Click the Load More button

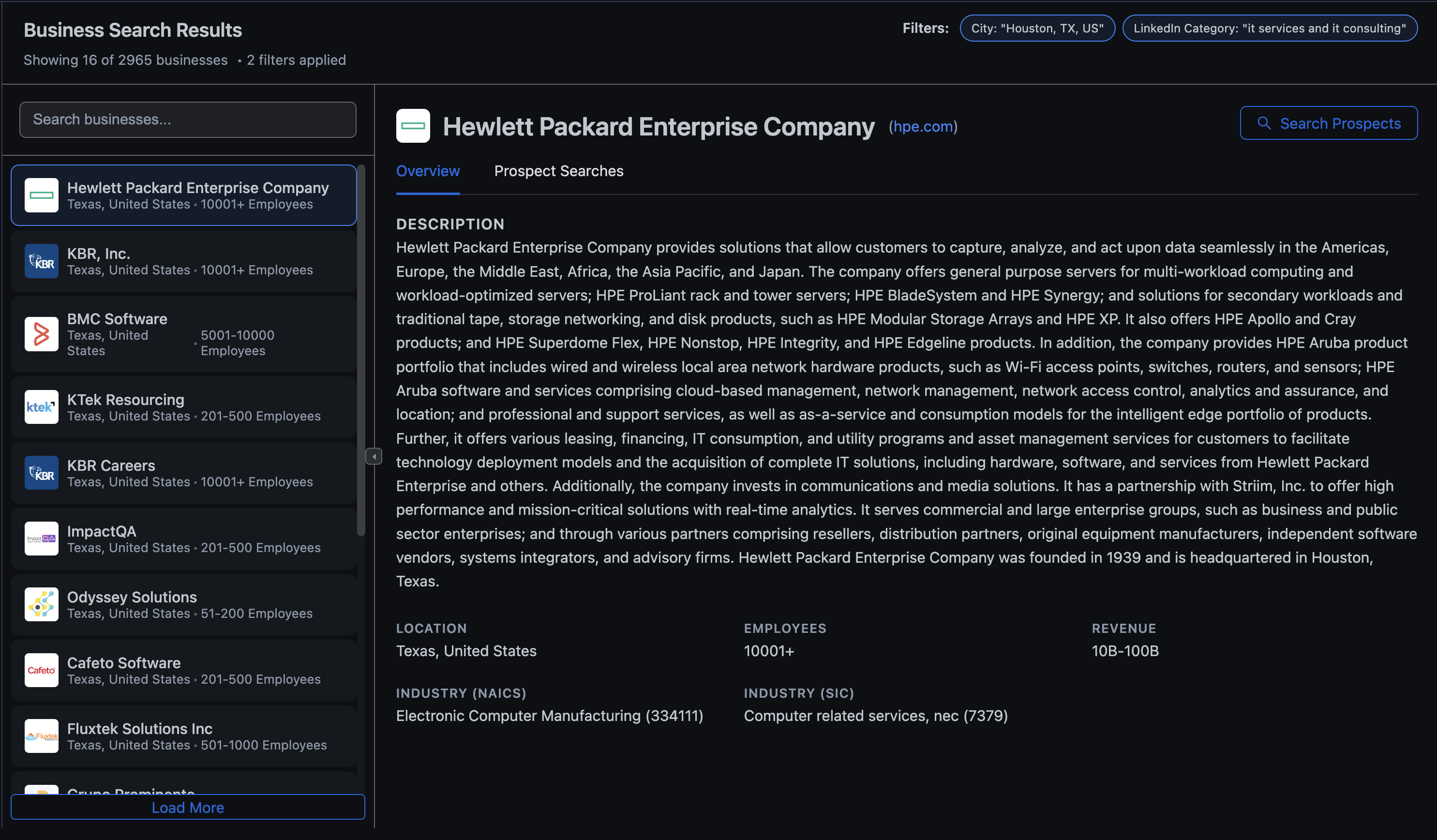click(188, 808)
